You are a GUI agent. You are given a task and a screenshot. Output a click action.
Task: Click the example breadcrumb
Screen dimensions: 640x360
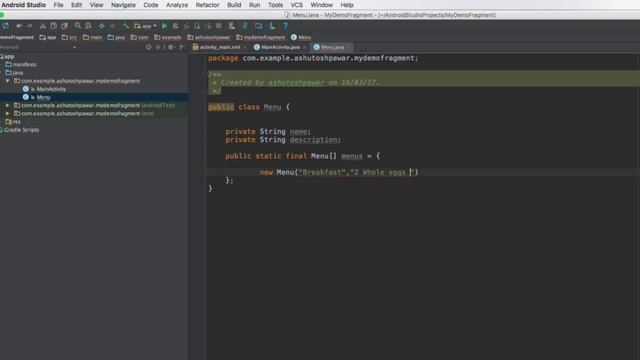[167, 37]
